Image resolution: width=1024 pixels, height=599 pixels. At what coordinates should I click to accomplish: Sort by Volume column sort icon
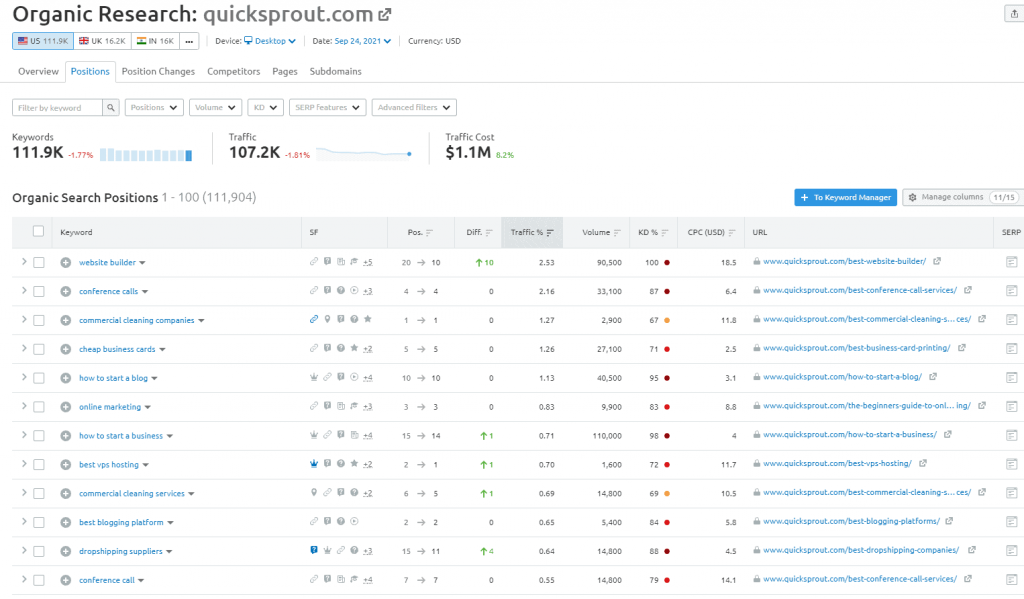point(617,233)
